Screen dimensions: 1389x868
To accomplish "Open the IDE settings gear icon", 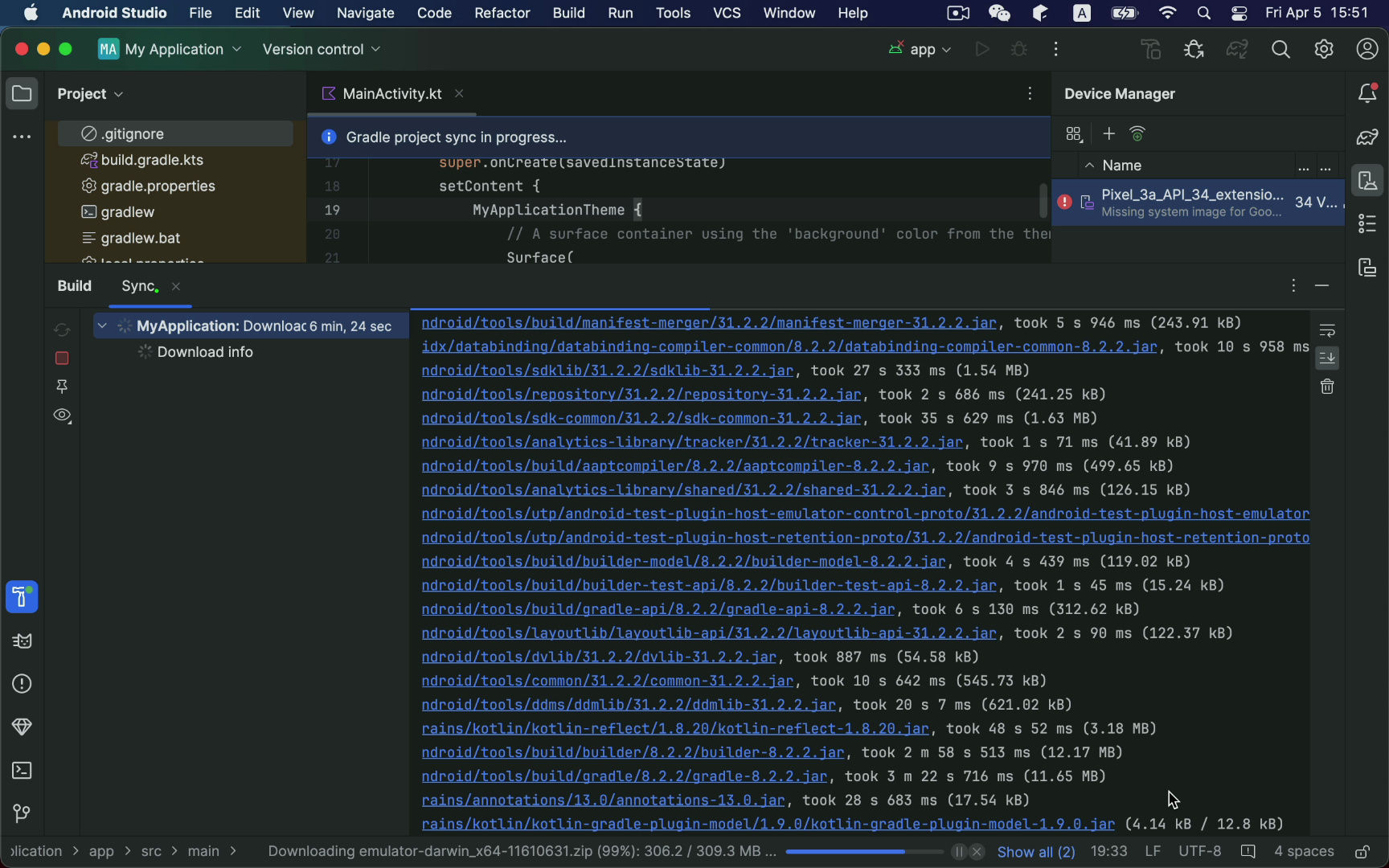I will pyautogui.click(x=1324, y=50).
